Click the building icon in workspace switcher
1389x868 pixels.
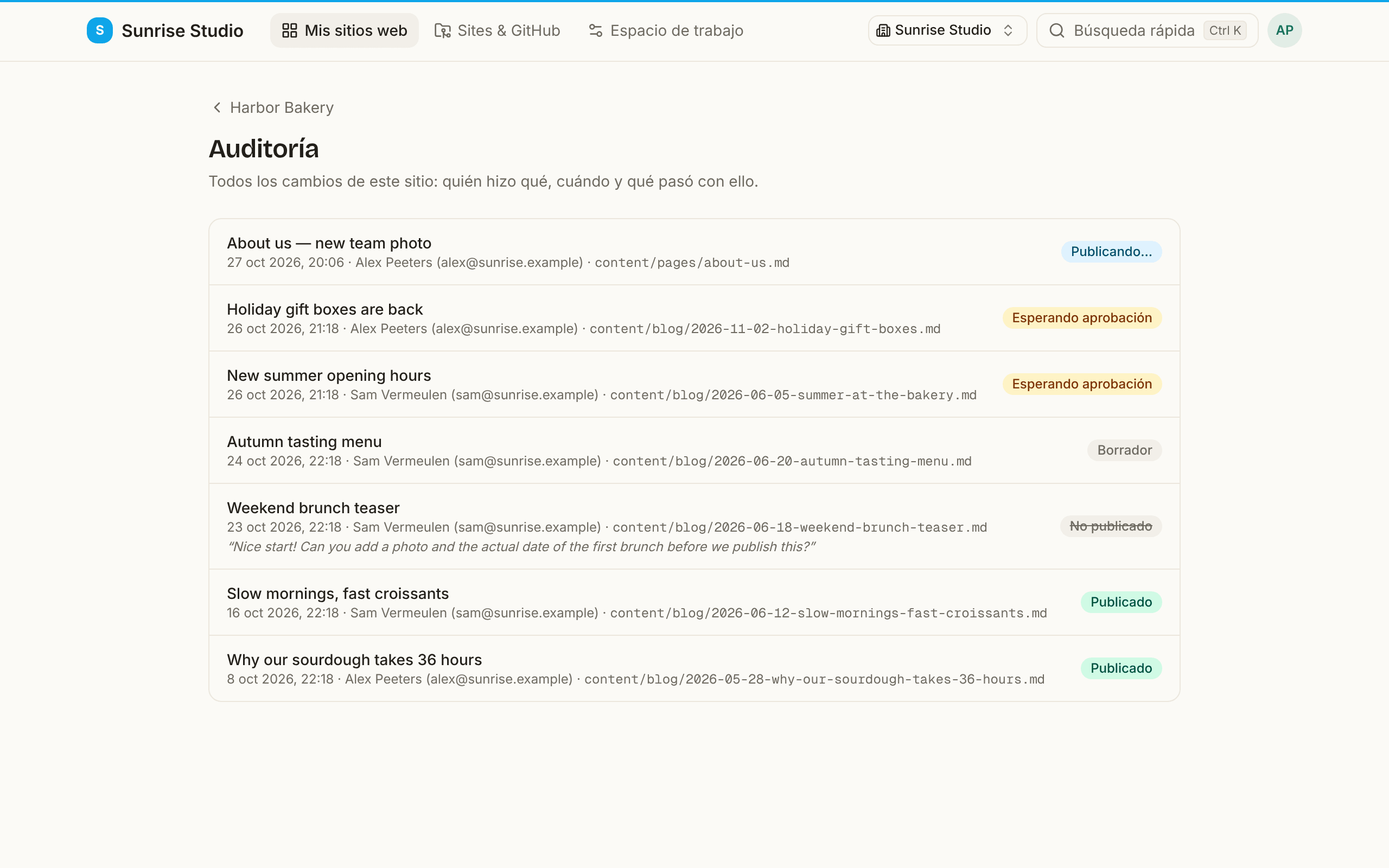click(883, 30)
